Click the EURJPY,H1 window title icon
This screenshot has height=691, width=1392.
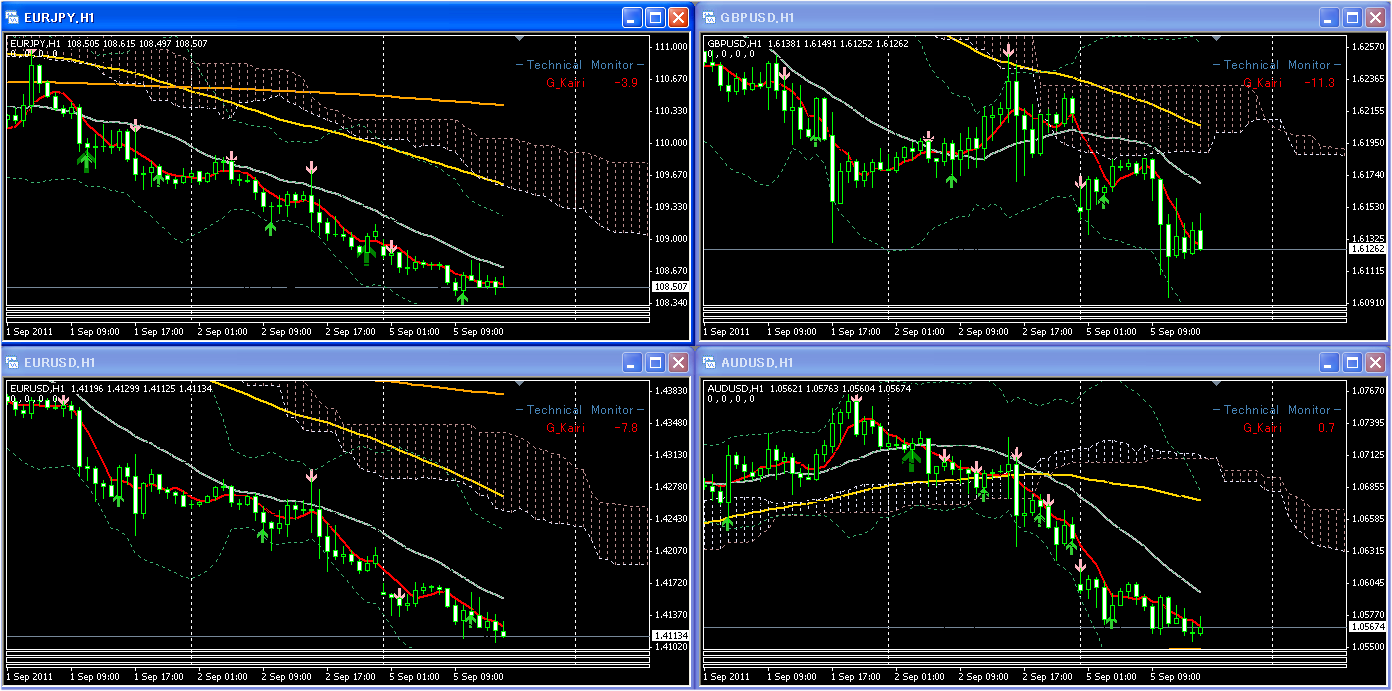click(x=12, y=17)
